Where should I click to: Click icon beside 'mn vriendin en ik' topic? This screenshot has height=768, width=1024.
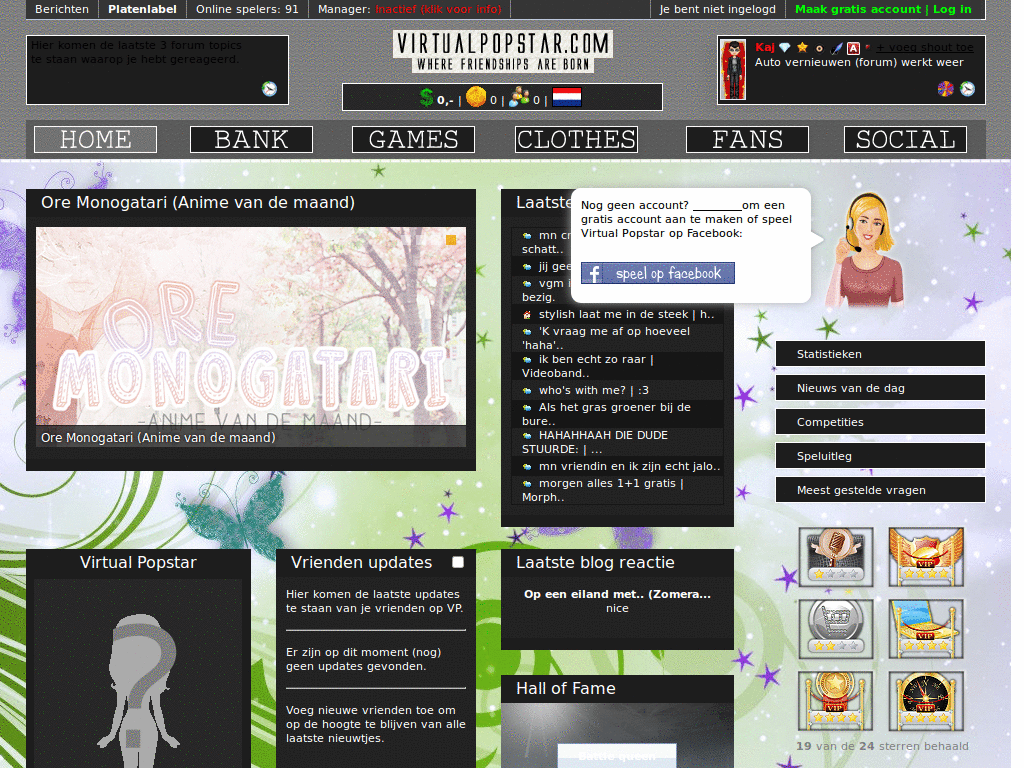coord(527,466)
